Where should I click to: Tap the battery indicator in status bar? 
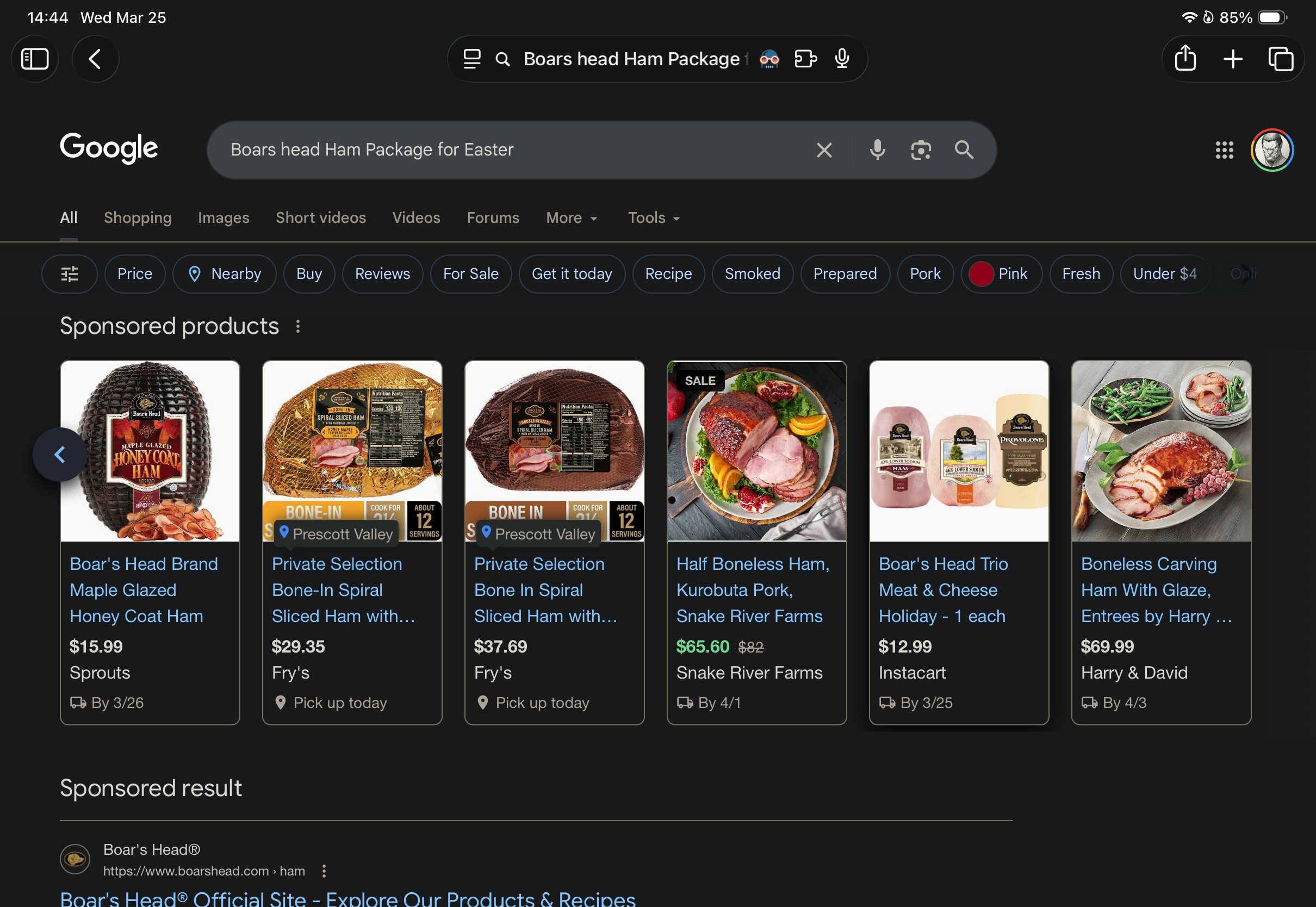click(x=1272, y=17)
